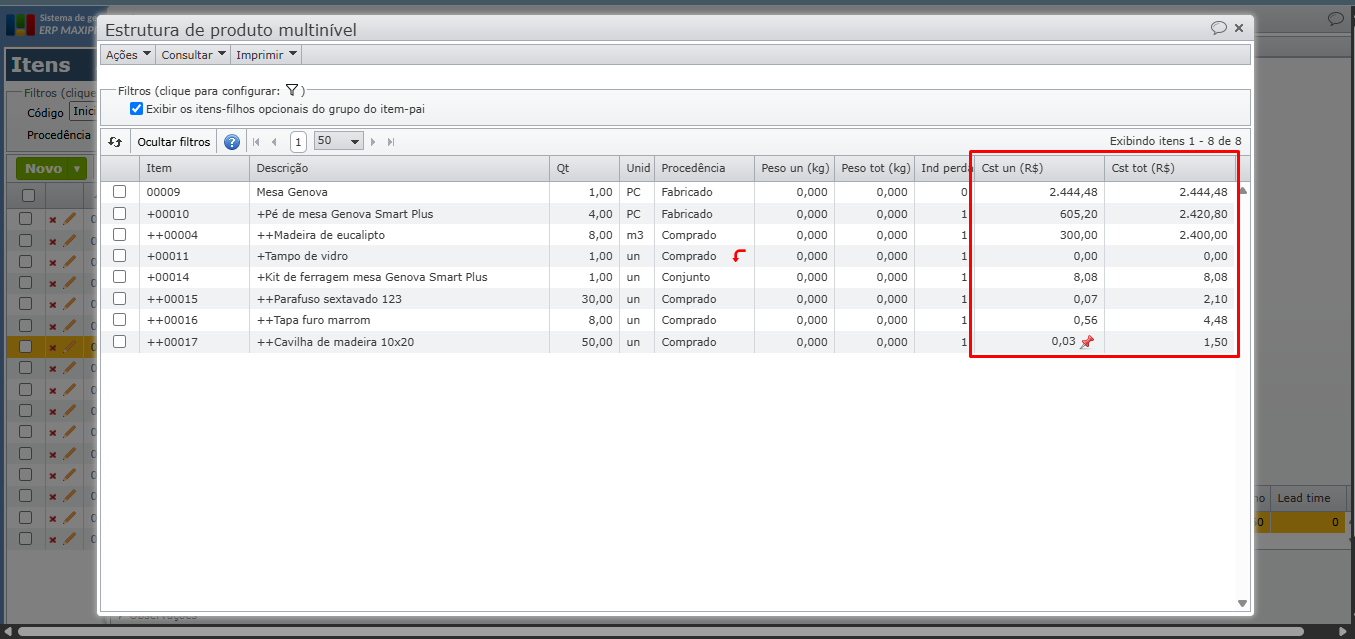Image resolution: width=1355 pixels, height=639 pixels.
Task: Click the comment bubble icon of the background window
Action: pos(1335,18)
